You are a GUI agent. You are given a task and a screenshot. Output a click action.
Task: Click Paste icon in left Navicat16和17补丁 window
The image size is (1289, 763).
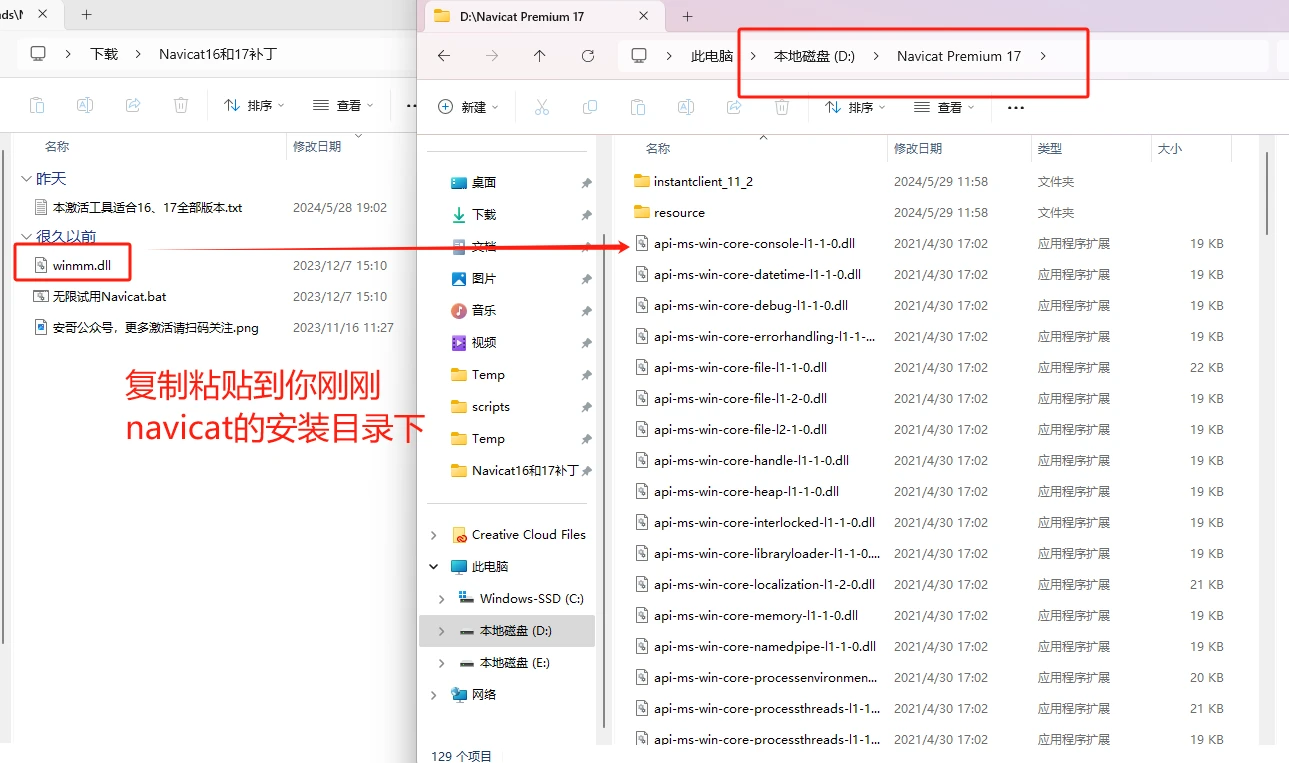[x=37, y=105]
